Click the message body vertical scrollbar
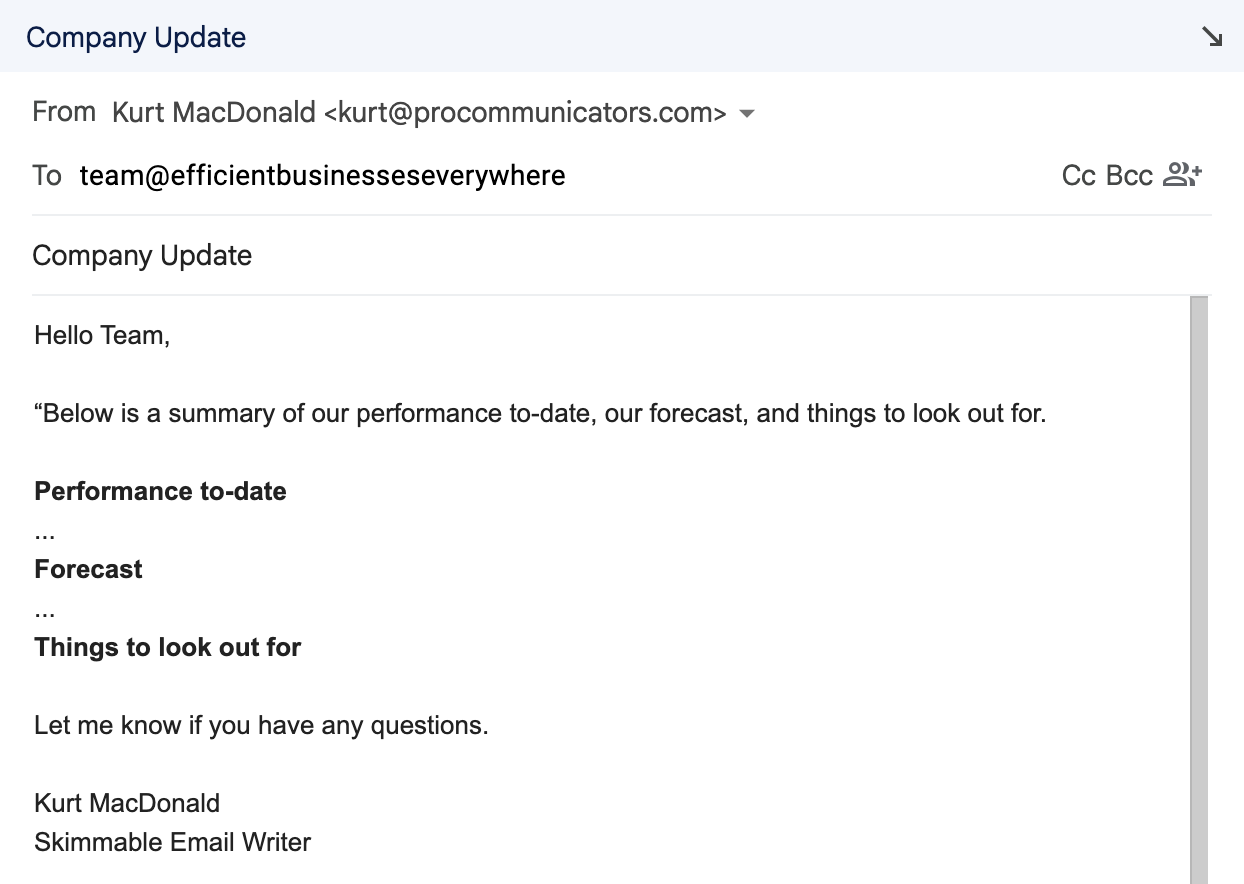Screen dimensions: 1244x884 (x=1199, y=590)
